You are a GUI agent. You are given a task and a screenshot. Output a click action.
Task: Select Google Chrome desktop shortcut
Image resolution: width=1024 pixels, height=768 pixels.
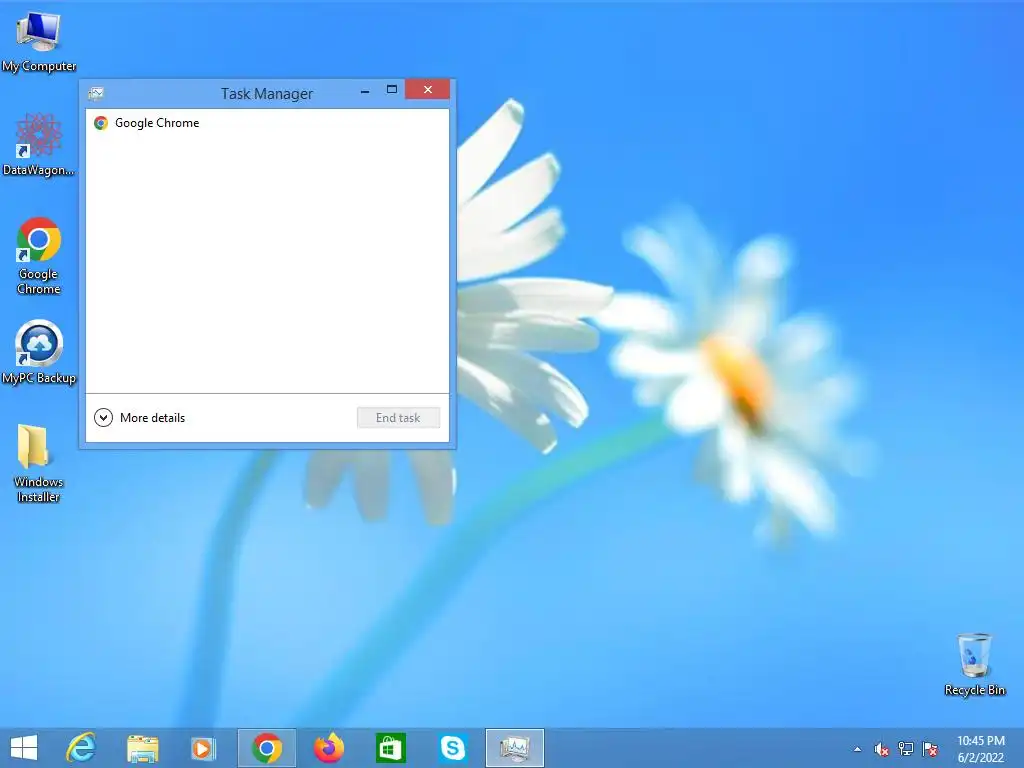pos(39,255)
